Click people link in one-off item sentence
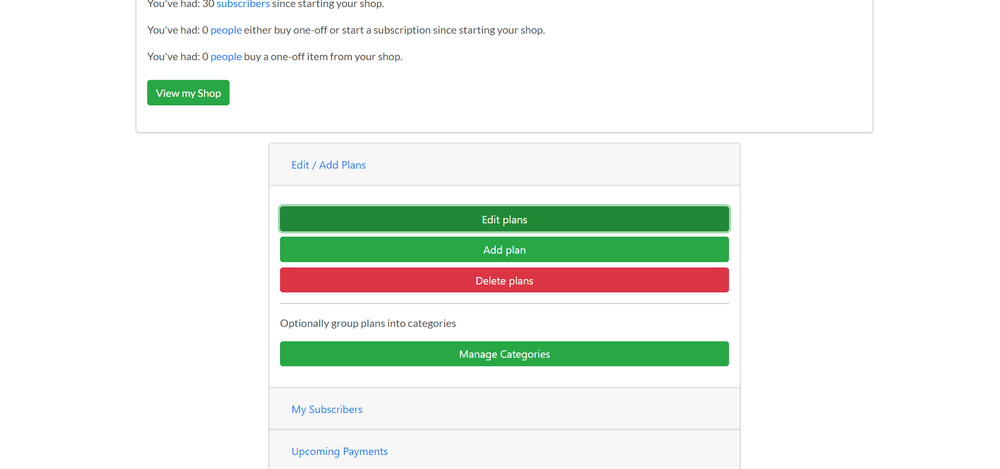This screenshot has height=469, width=1000. pos(226,56)
